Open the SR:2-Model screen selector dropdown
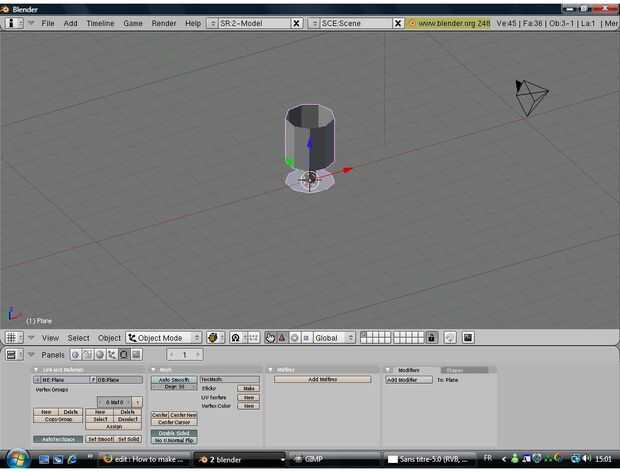Viewport: 620px width, 472px height. [x=213, y=24]
